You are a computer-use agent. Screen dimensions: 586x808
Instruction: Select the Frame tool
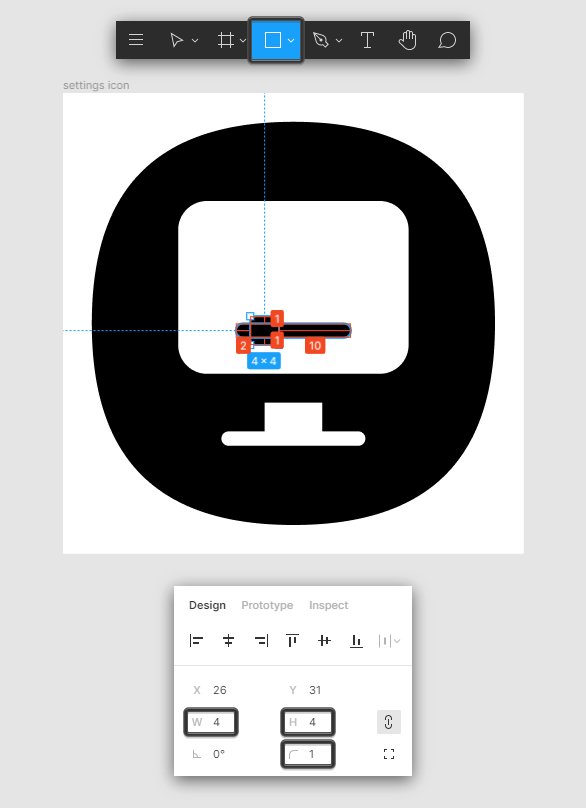point(226,40)
